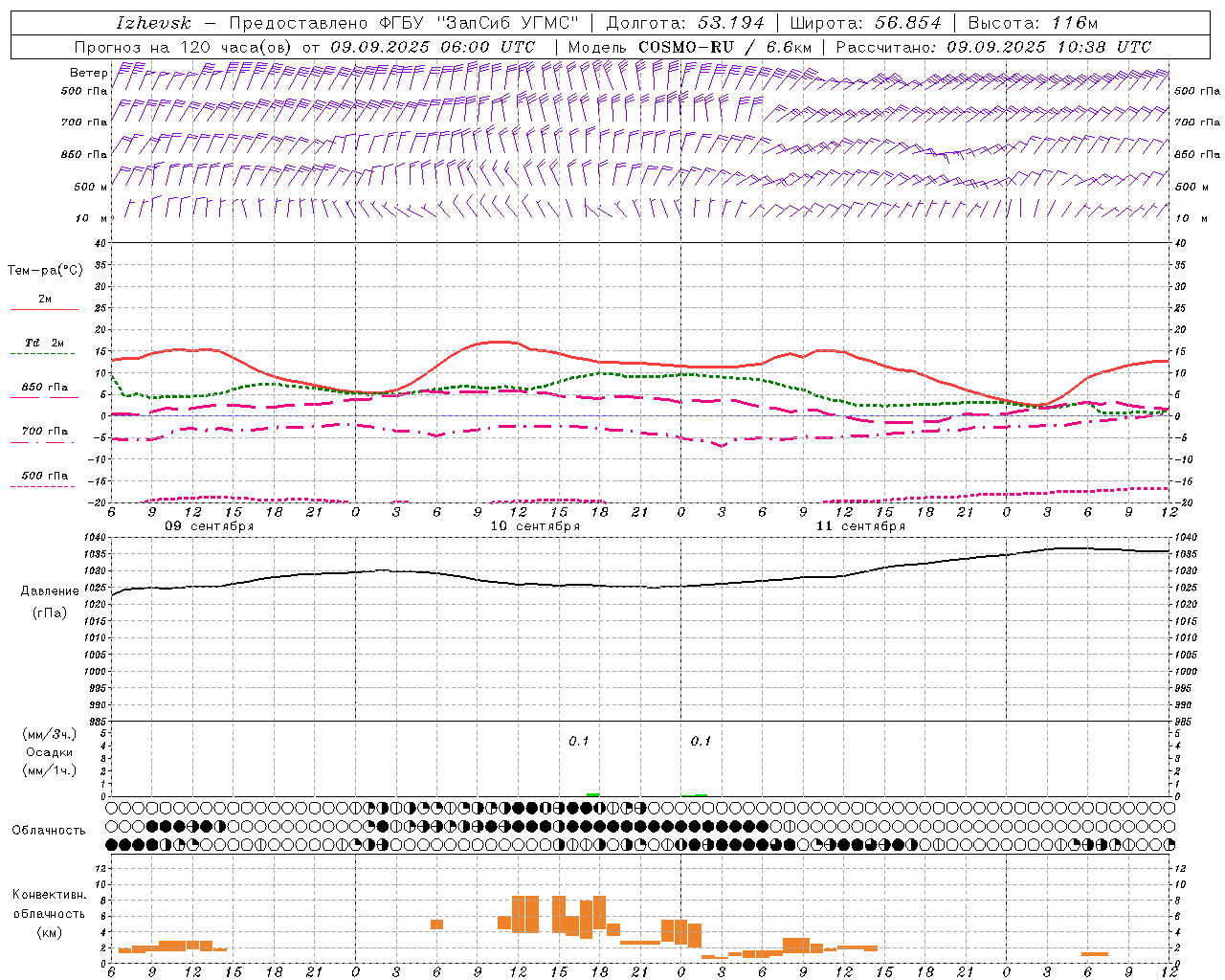Click the solid line sample under the 2м legend
This screenshot has height=980, width=1225.
(x=44, y=310)
